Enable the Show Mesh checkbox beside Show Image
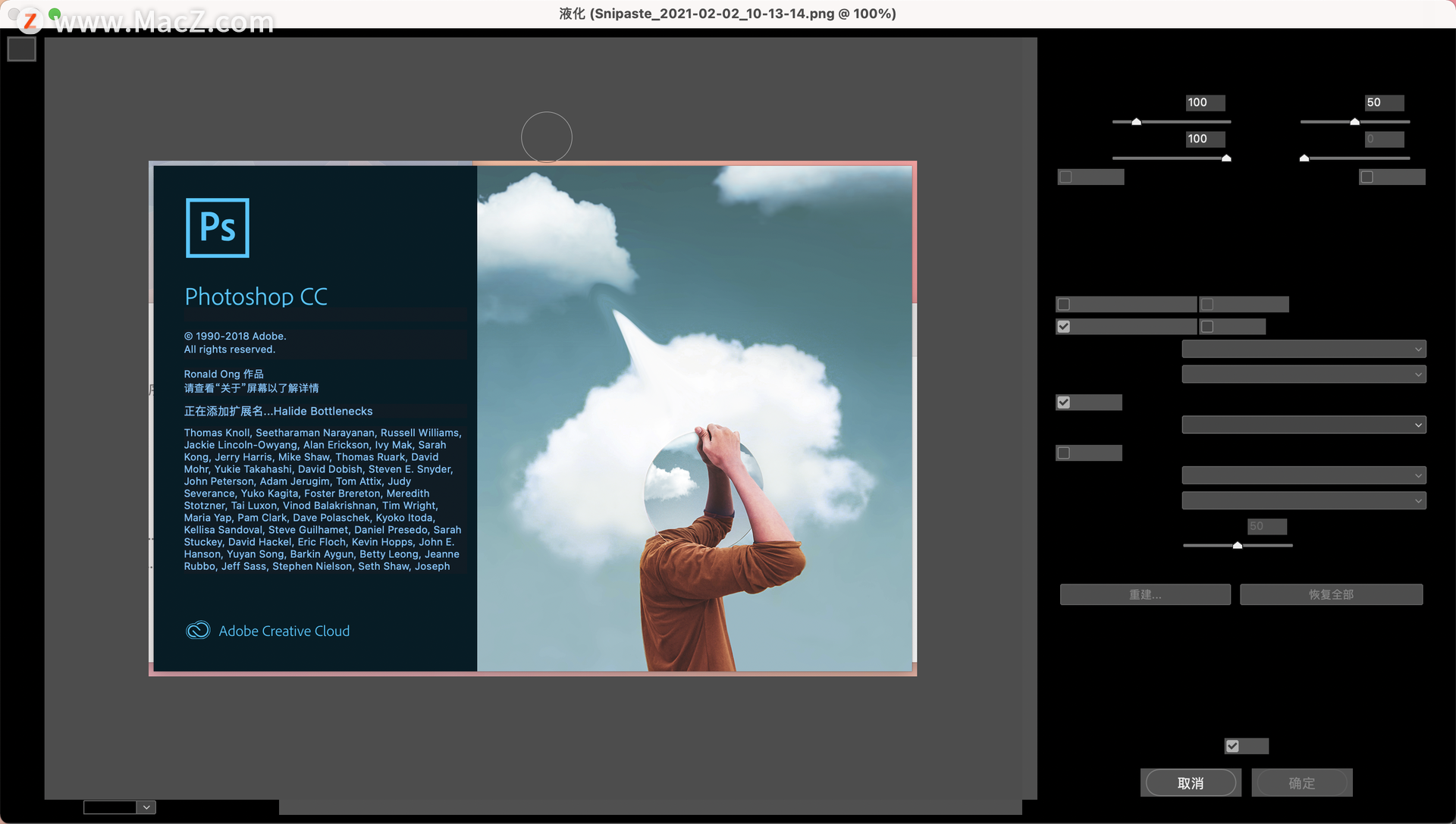Image resolution: width=1456 pixels, height=824 pixels. pos(1207,327)
